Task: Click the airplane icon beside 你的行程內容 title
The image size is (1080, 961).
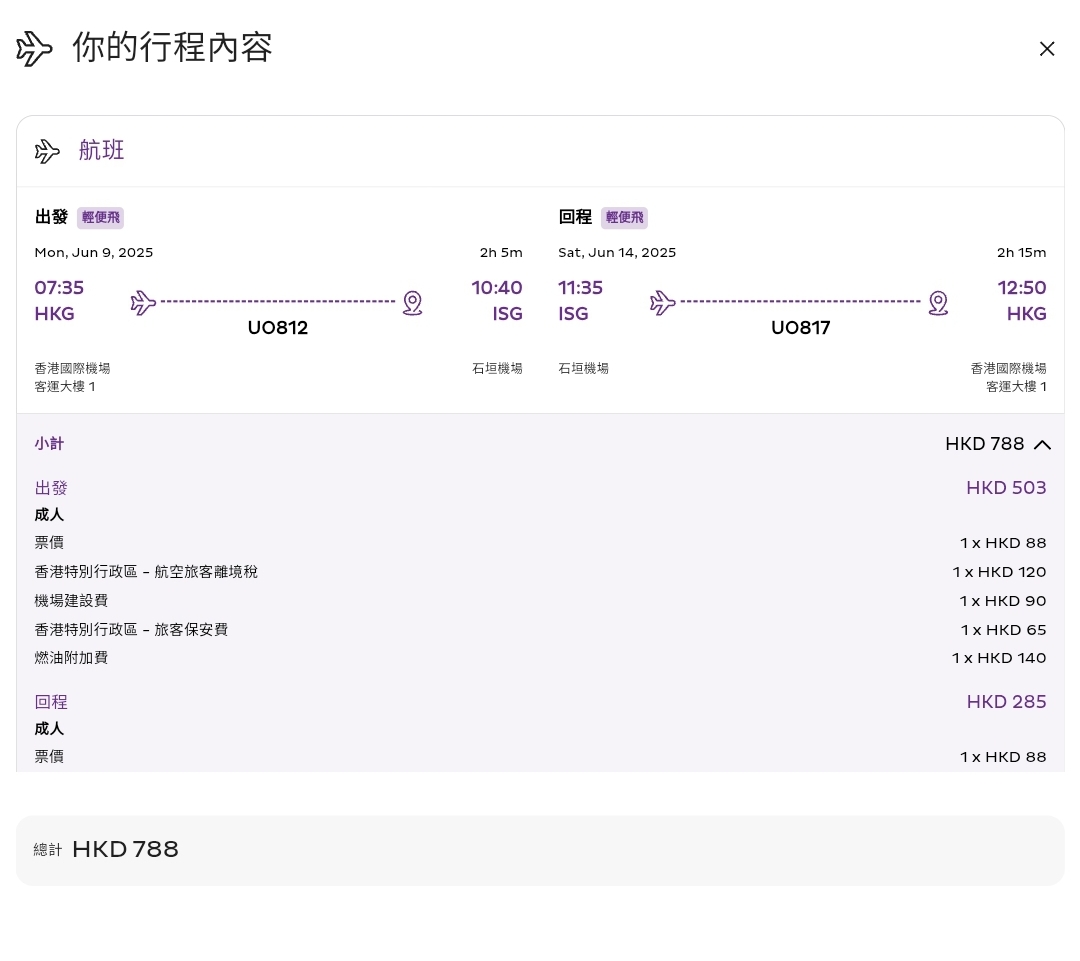Action: pos(34,48)
